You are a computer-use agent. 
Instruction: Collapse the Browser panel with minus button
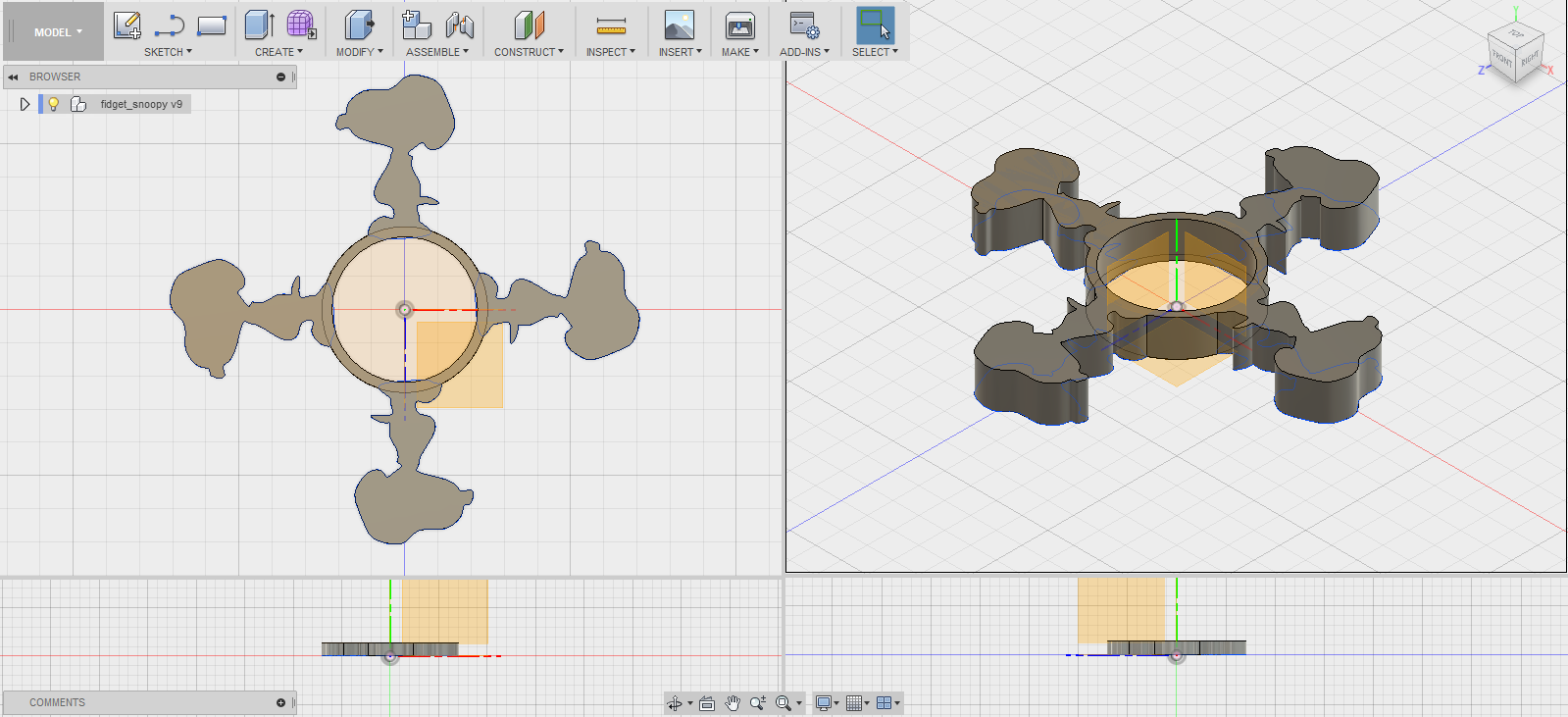click(280, 77)
